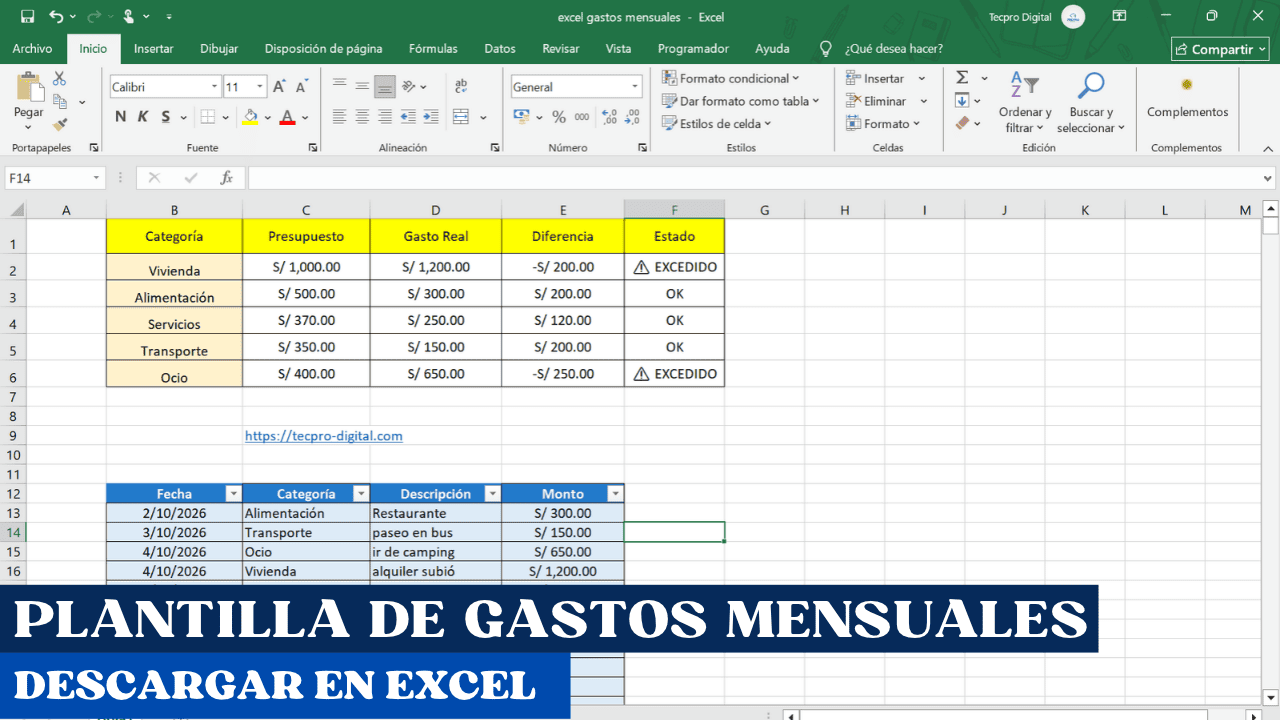Toggle bold N formatting
Image resolution: width=1280 pixels, height=720 pixels.
coord(121,117)
